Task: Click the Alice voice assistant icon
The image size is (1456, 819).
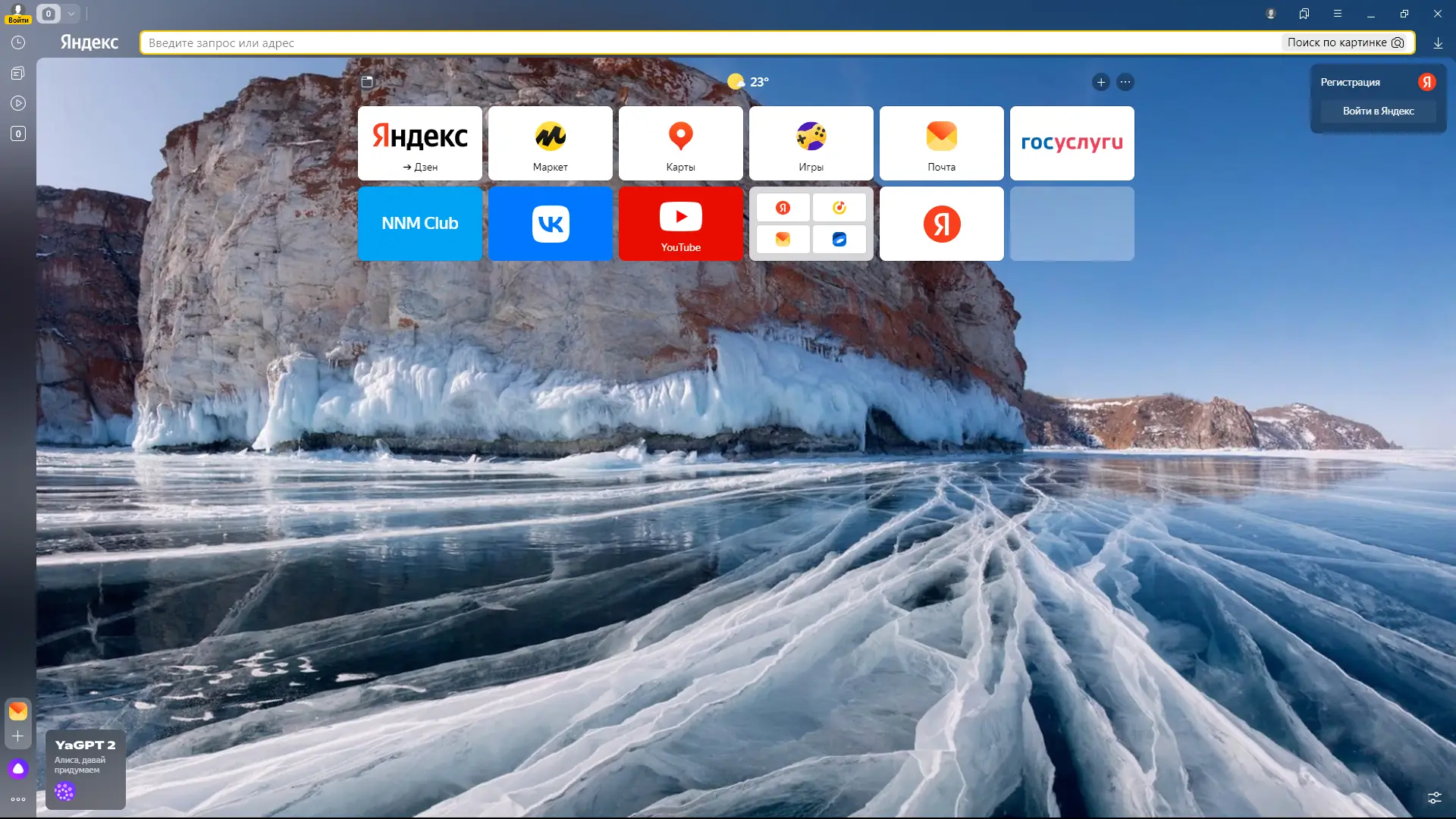Action: 18,769
